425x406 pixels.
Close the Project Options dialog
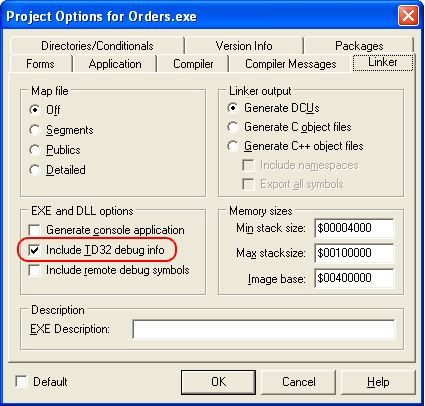(408, 16)
